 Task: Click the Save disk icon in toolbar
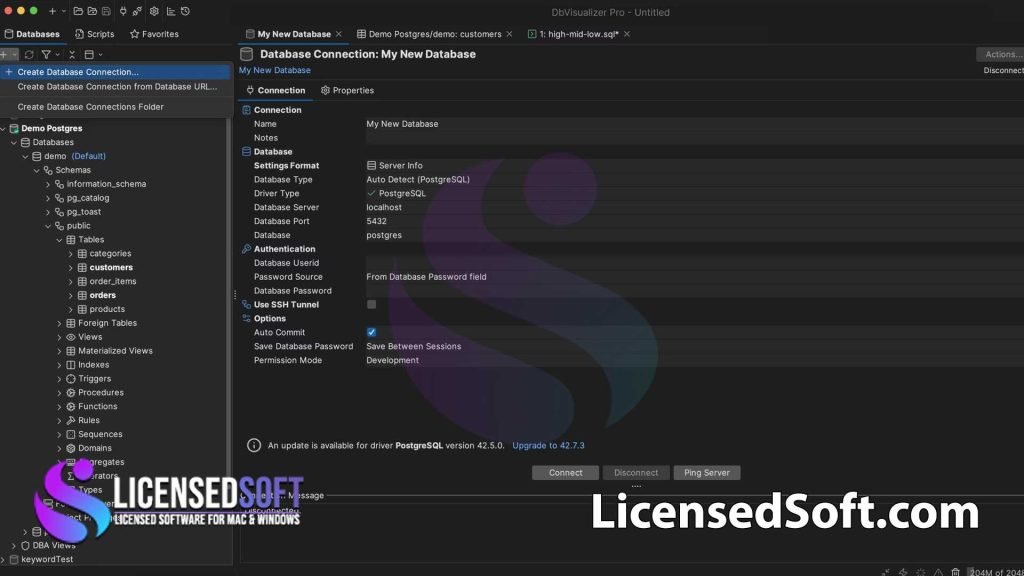[106, 11]
